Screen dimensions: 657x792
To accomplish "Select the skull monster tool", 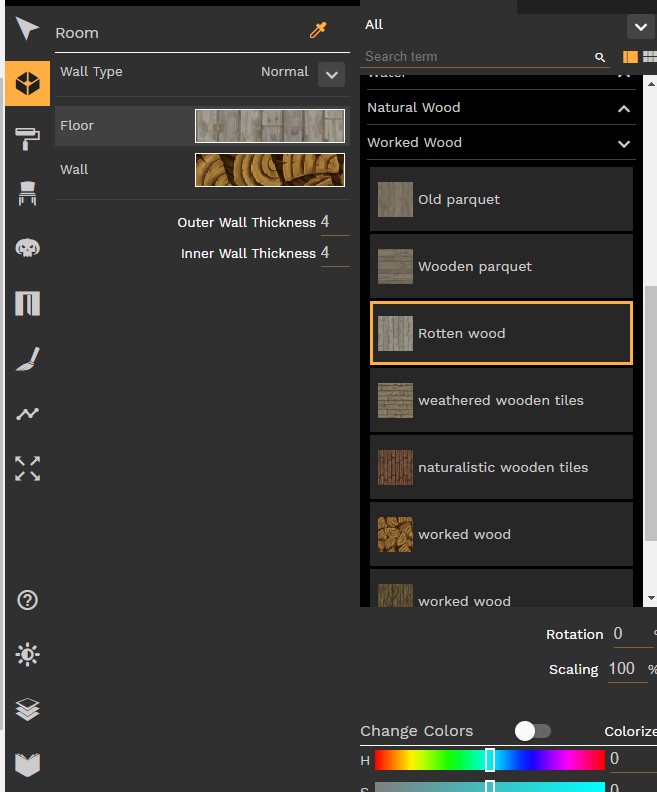I will click(27, 248).
